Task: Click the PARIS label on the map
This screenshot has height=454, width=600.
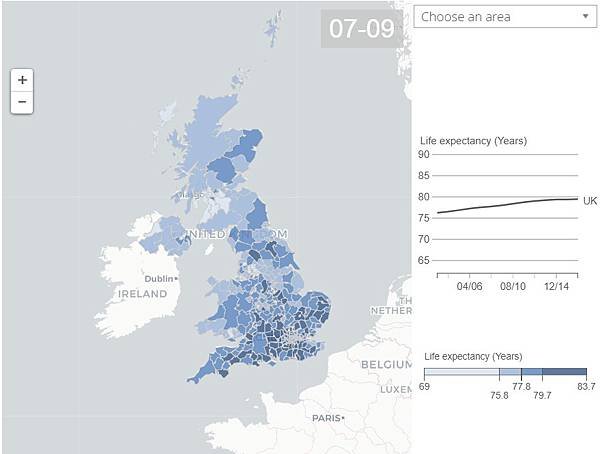Action: point(326,418)
